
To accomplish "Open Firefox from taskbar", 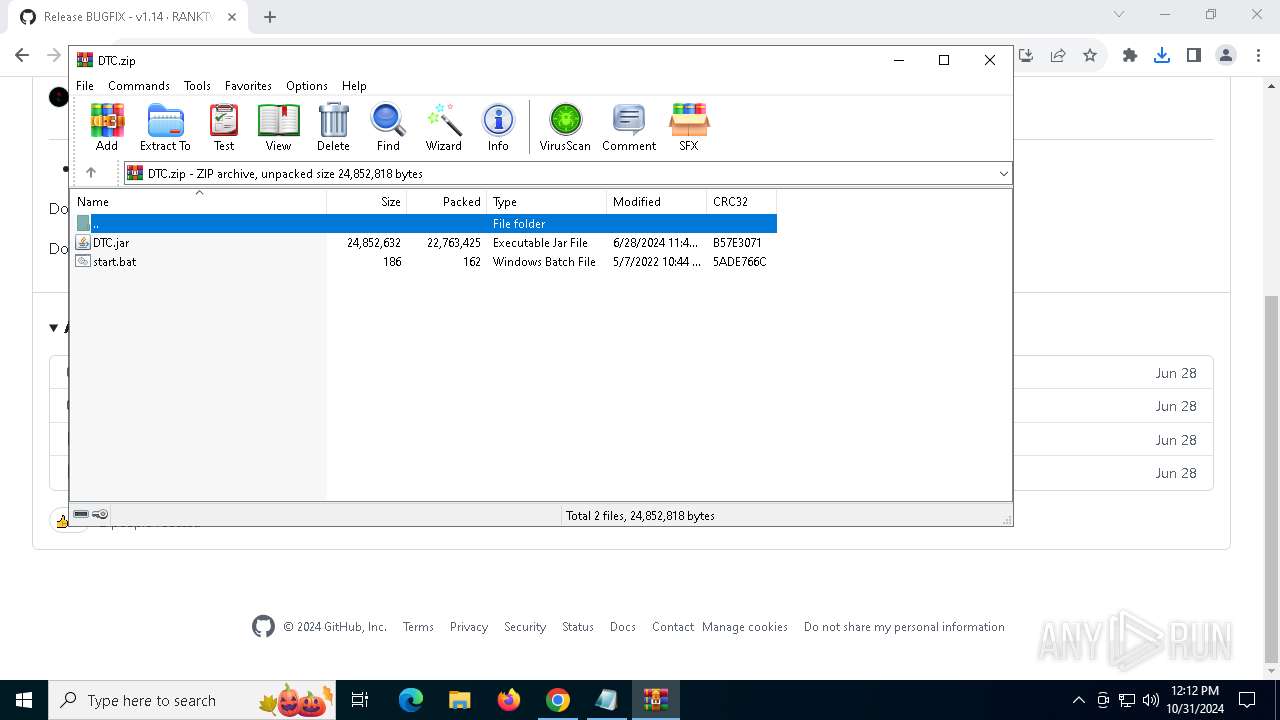I will 509,700.
